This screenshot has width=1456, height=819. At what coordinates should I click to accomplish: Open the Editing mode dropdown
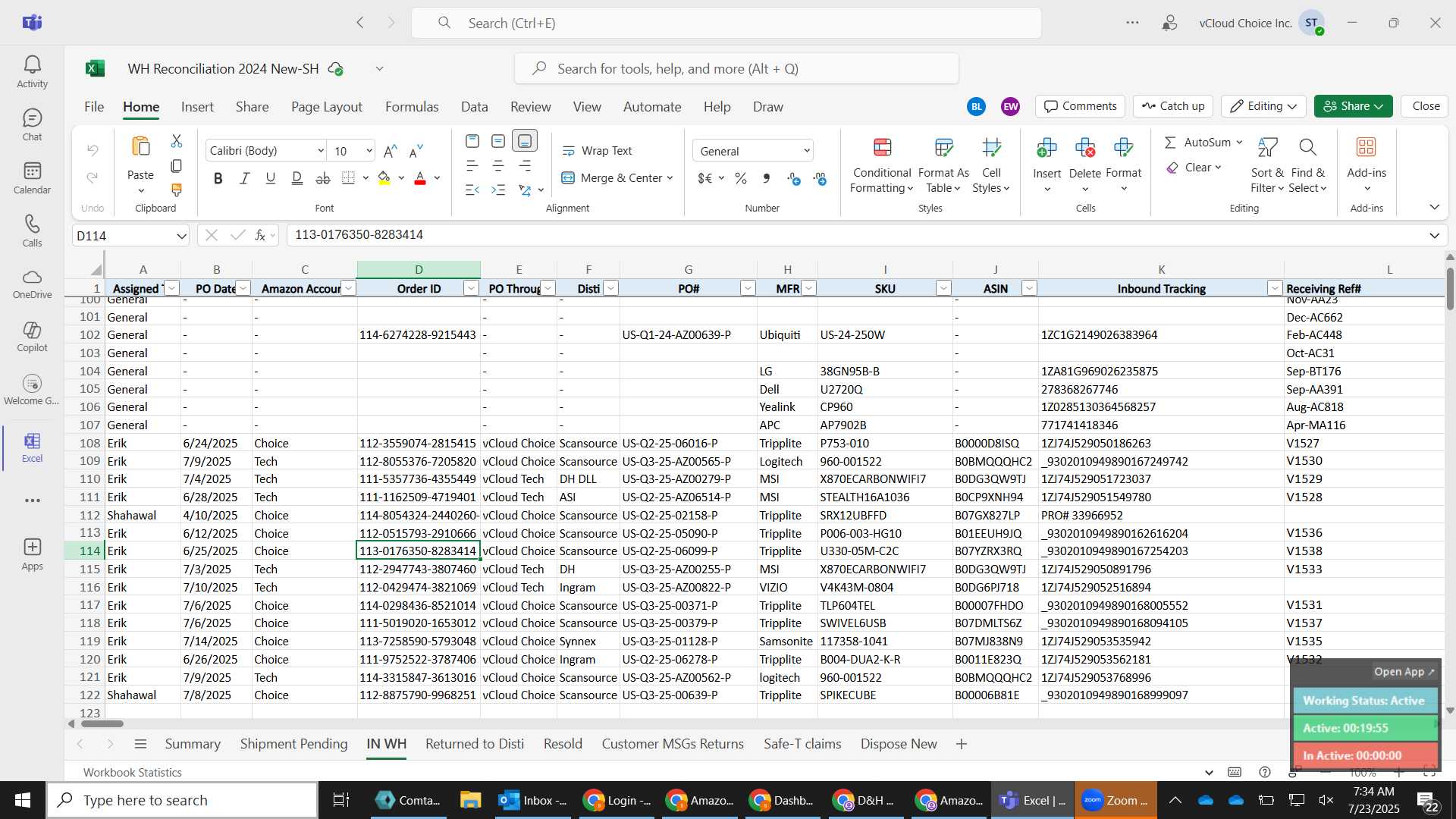click(1263, 106)
